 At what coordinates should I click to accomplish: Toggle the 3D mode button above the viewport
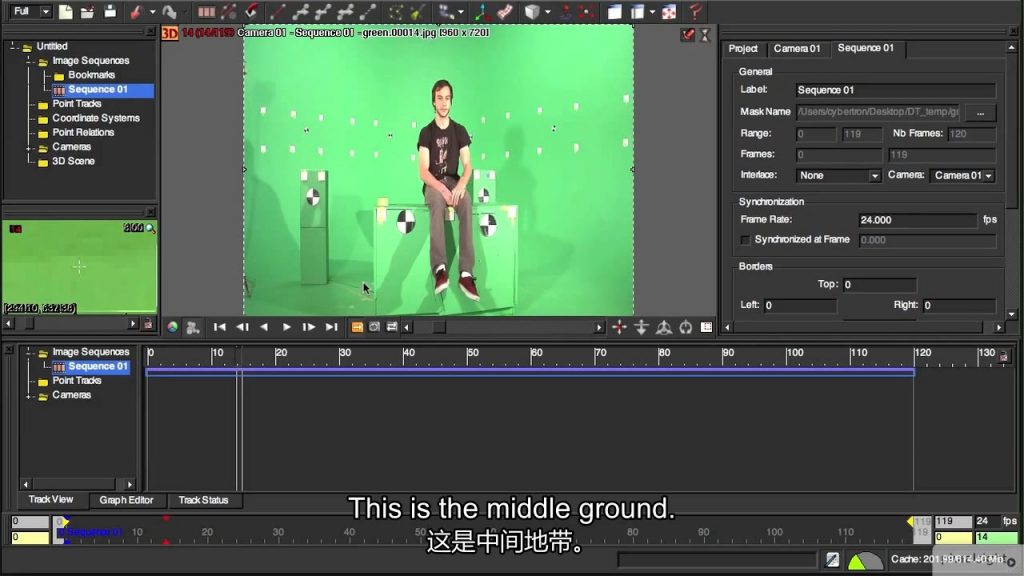coord(170,33)
